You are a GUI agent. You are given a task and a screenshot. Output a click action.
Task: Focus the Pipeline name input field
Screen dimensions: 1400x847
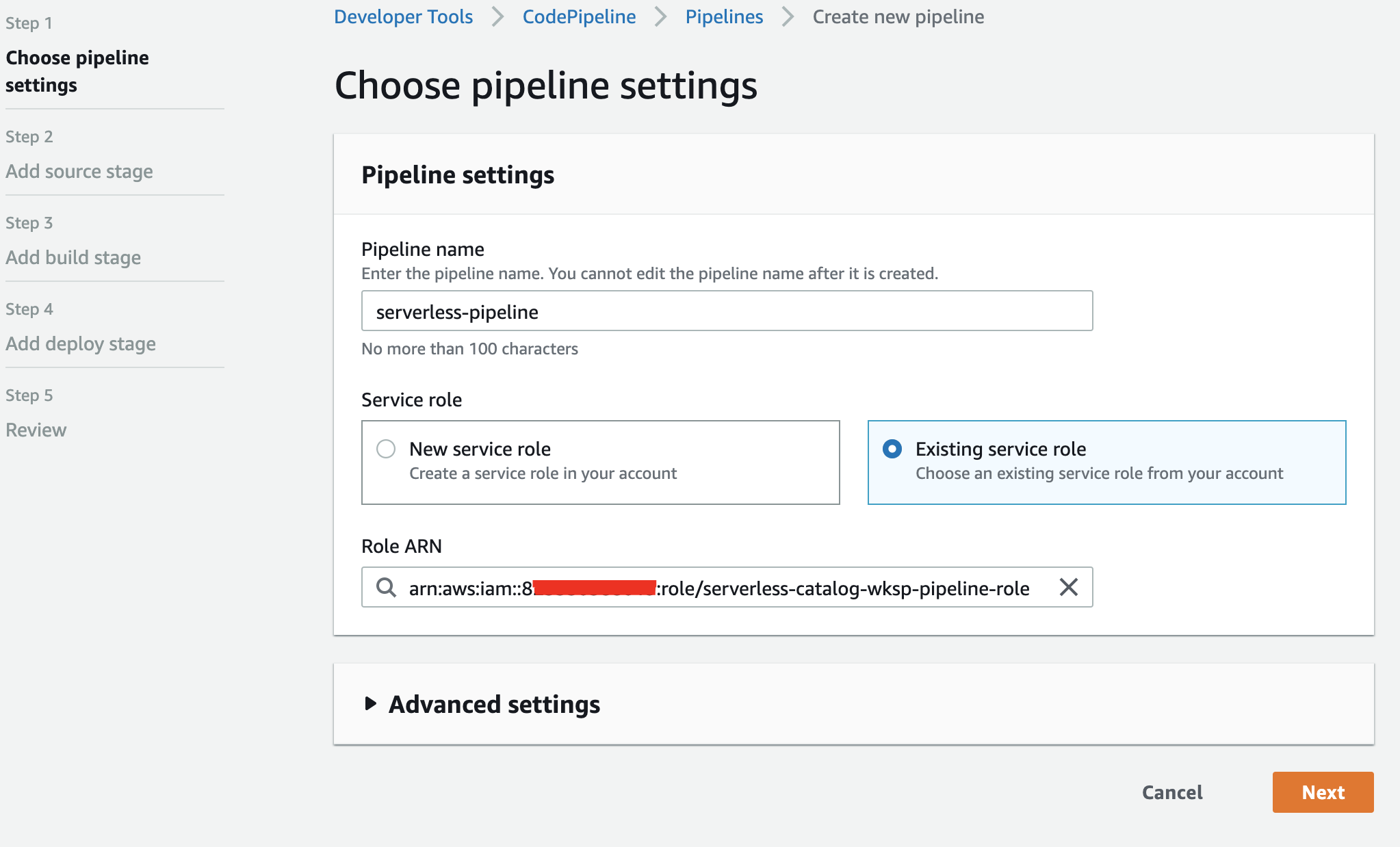[727, 311]
